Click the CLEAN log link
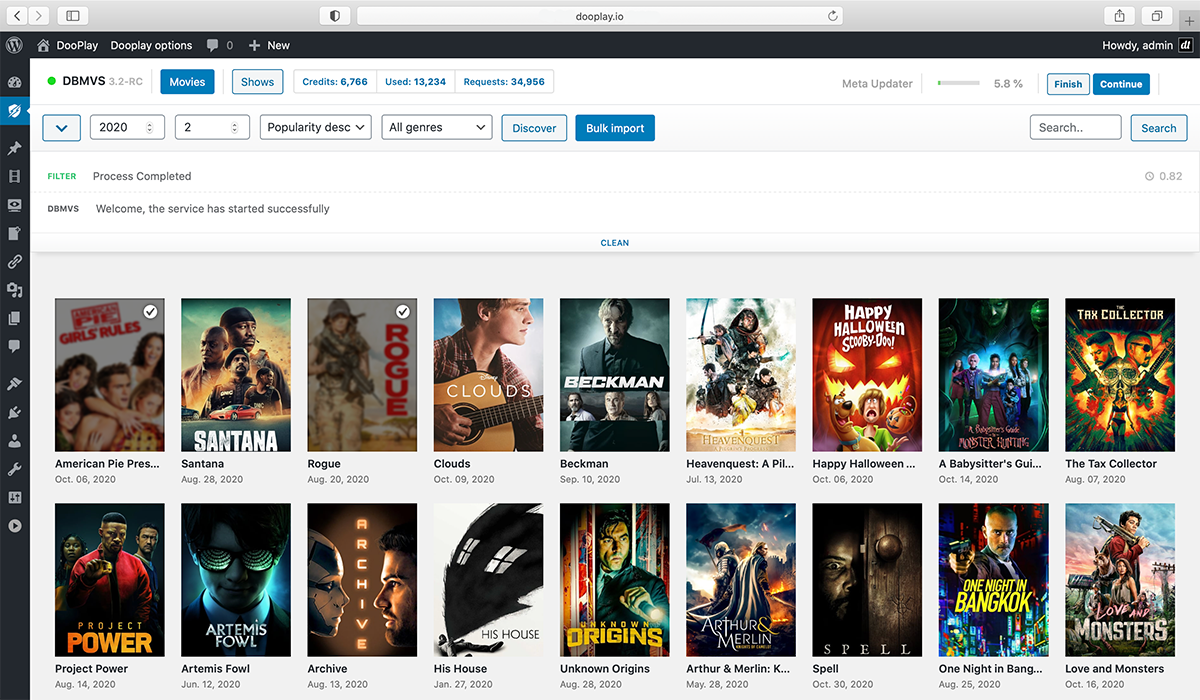 (614, 243)
